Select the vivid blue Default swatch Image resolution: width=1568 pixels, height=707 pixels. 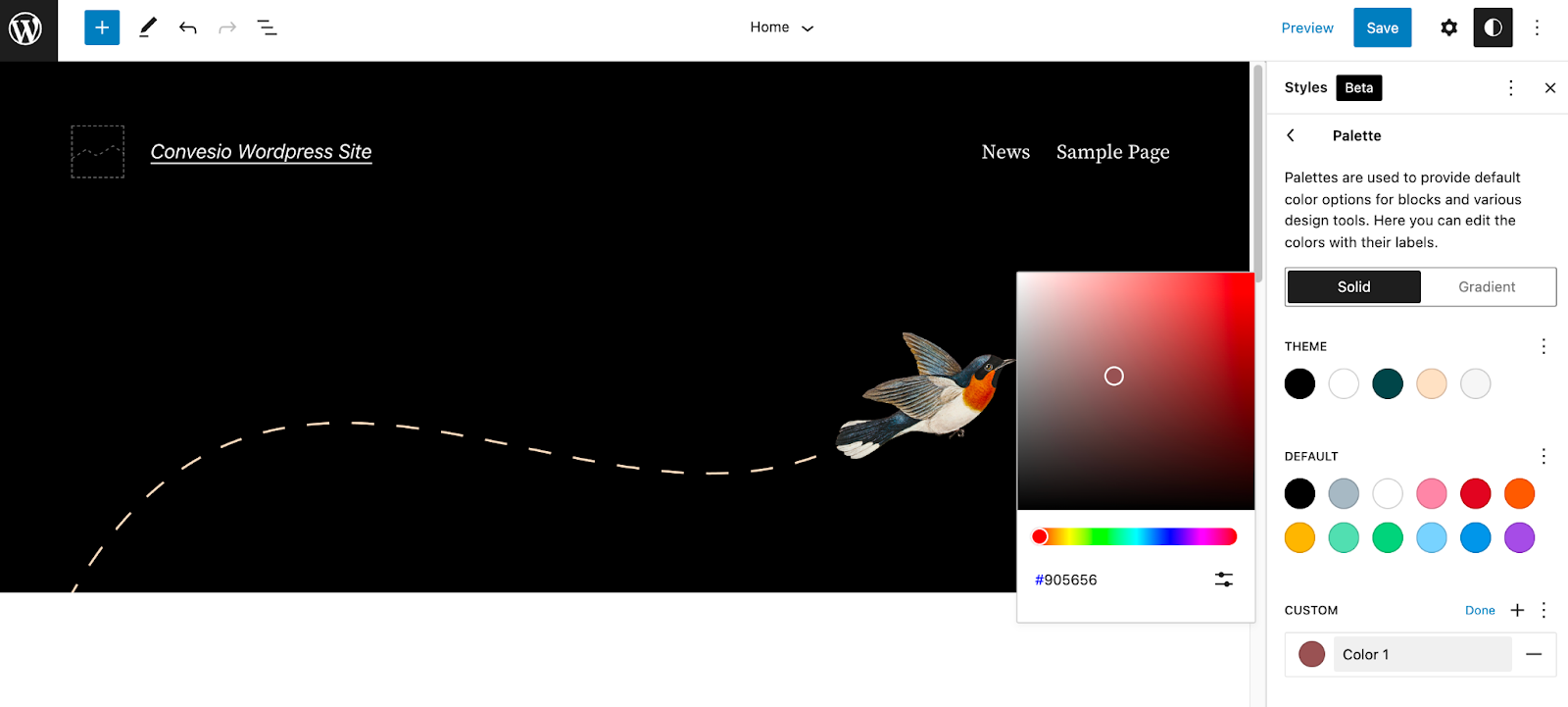point(1476,537)
